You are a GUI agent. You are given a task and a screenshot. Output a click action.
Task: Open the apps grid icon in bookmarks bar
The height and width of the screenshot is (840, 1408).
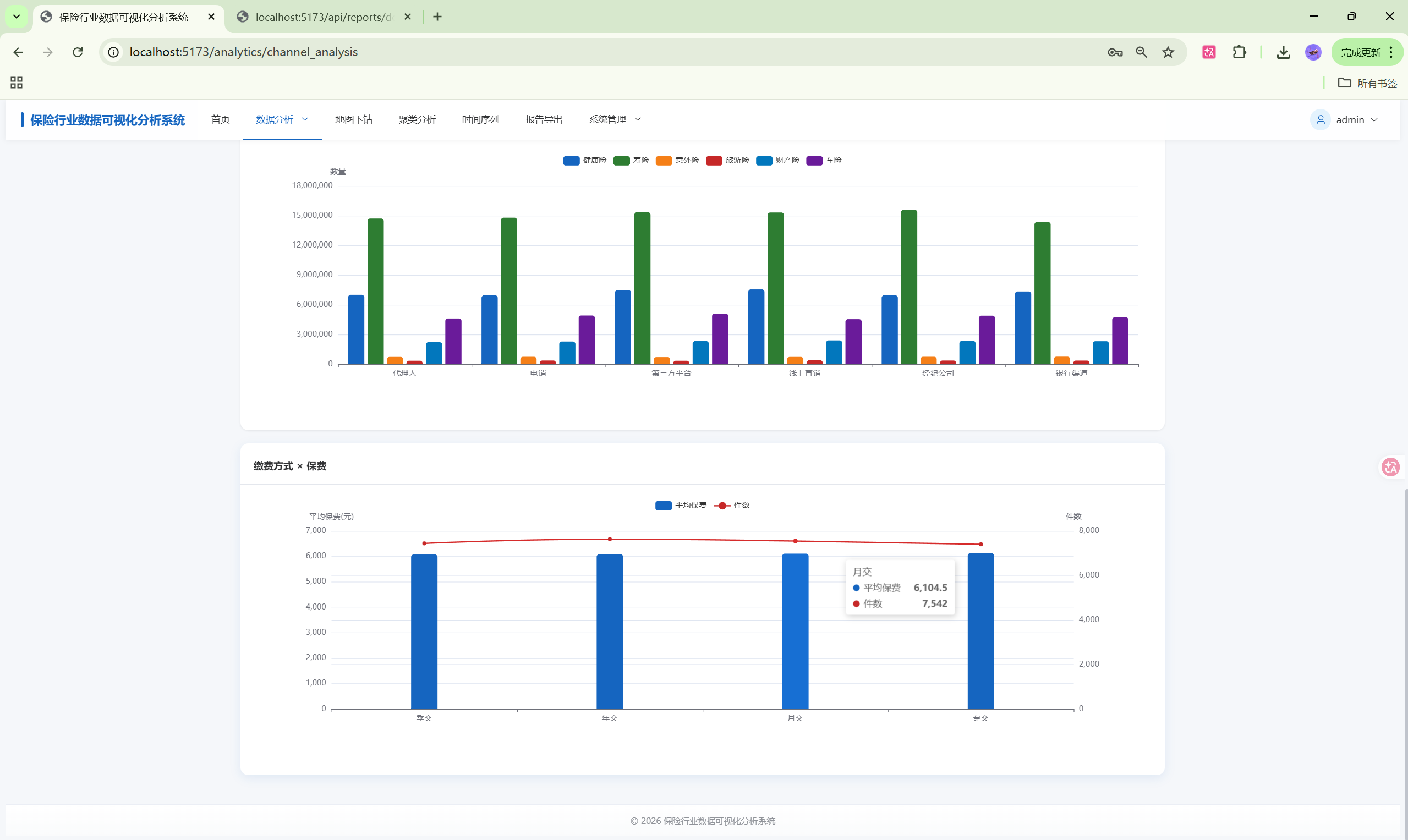tap(17, 83)
